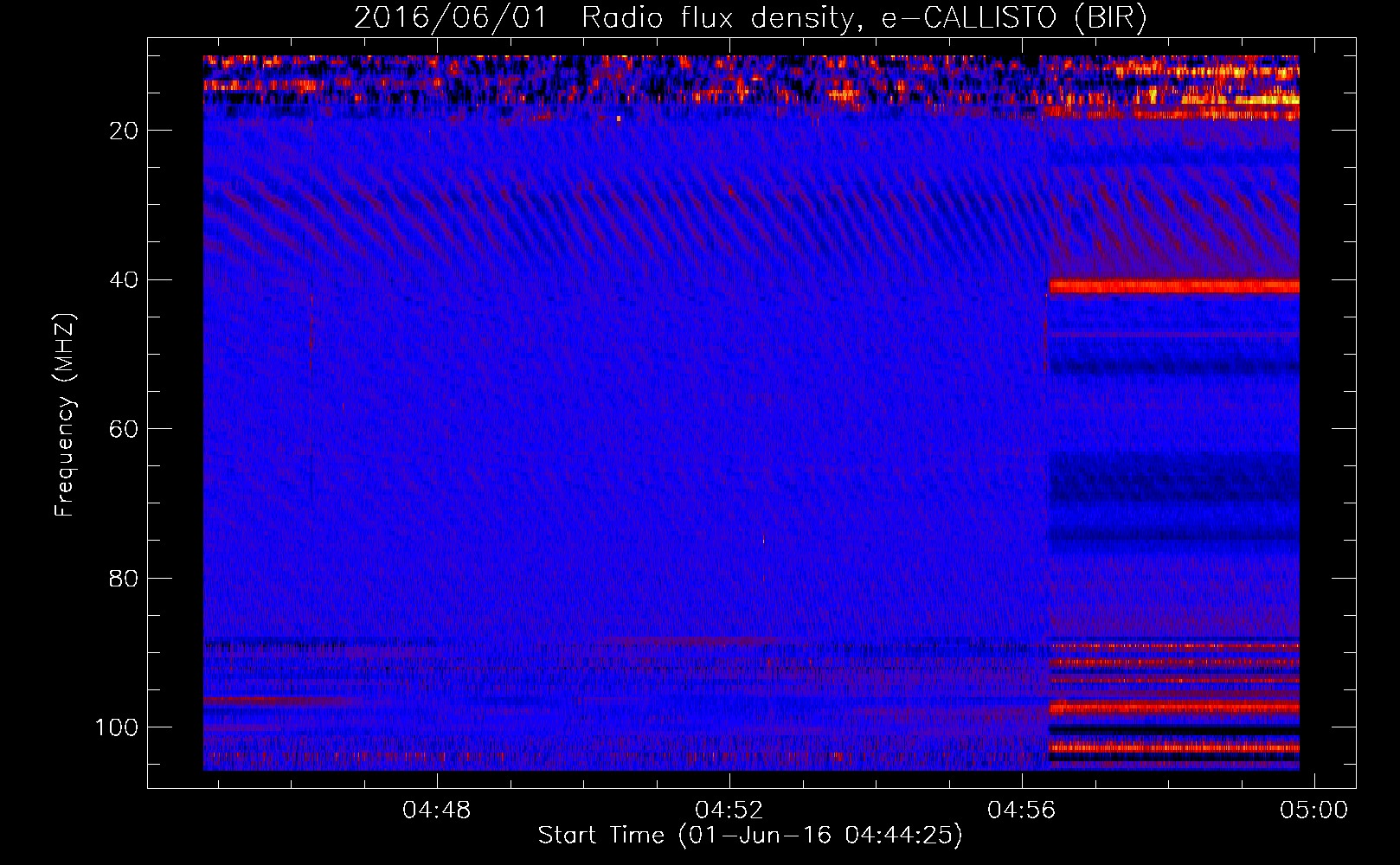Click the bright red 40 MHz emission band
Viewport: 1400px width, 865px height.
pos(1174,286)
